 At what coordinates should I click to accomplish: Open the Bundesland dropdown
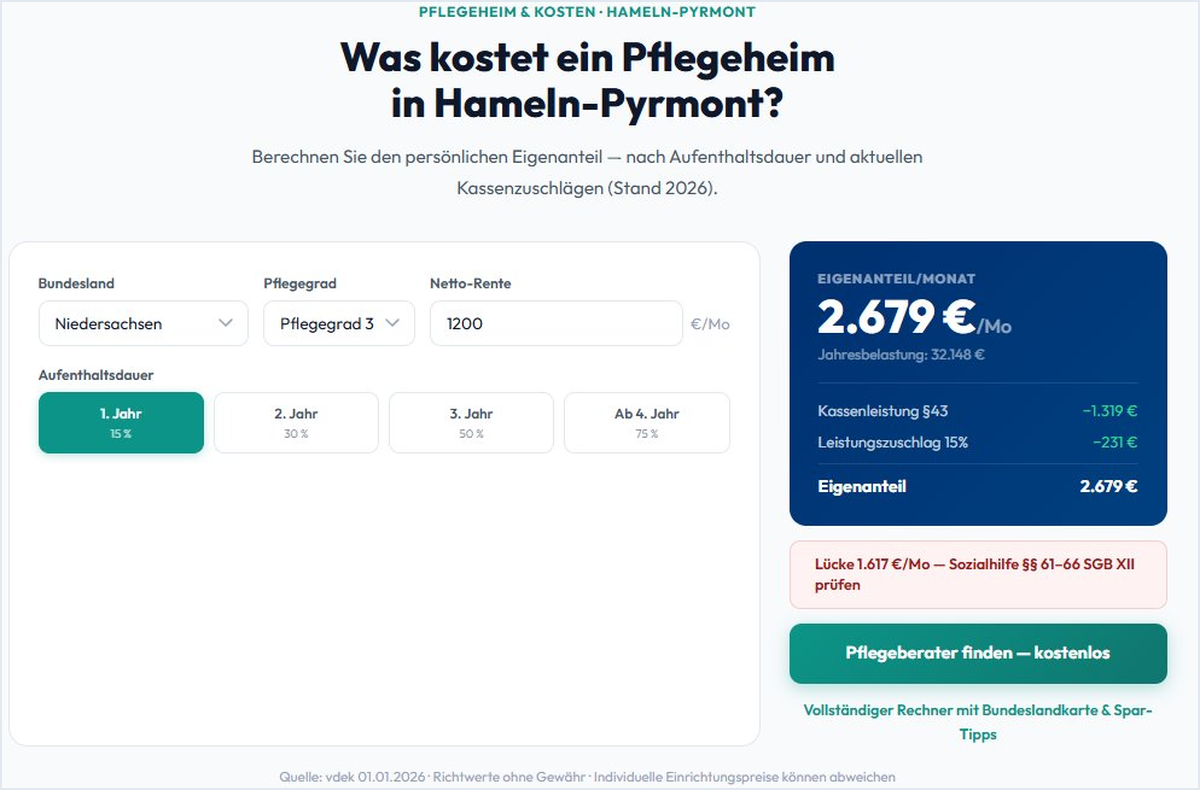click(x=143, y=323)
